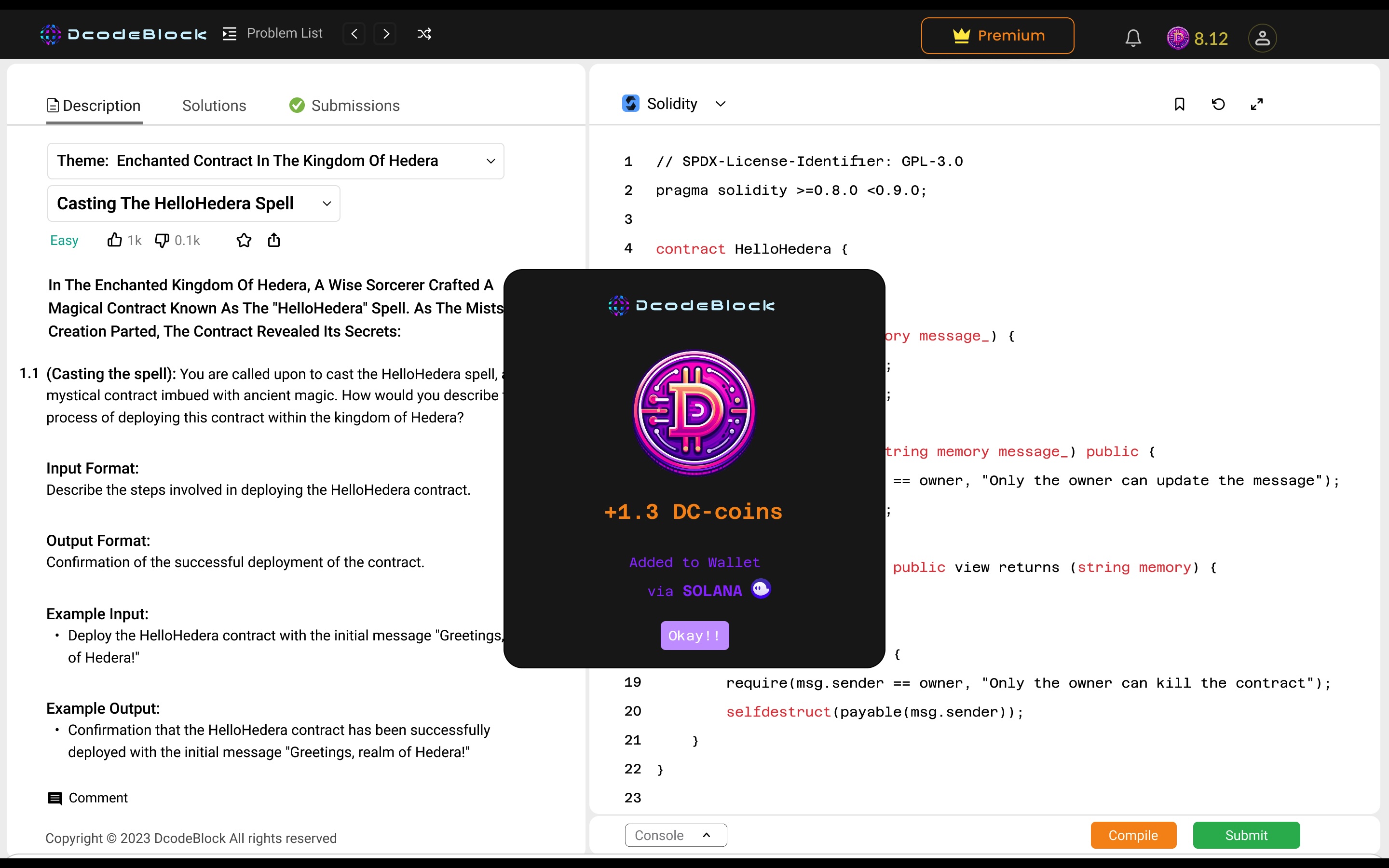Open the user profile avatar icon
This screenshot has width=1389, height=868.
(1262, 38)
